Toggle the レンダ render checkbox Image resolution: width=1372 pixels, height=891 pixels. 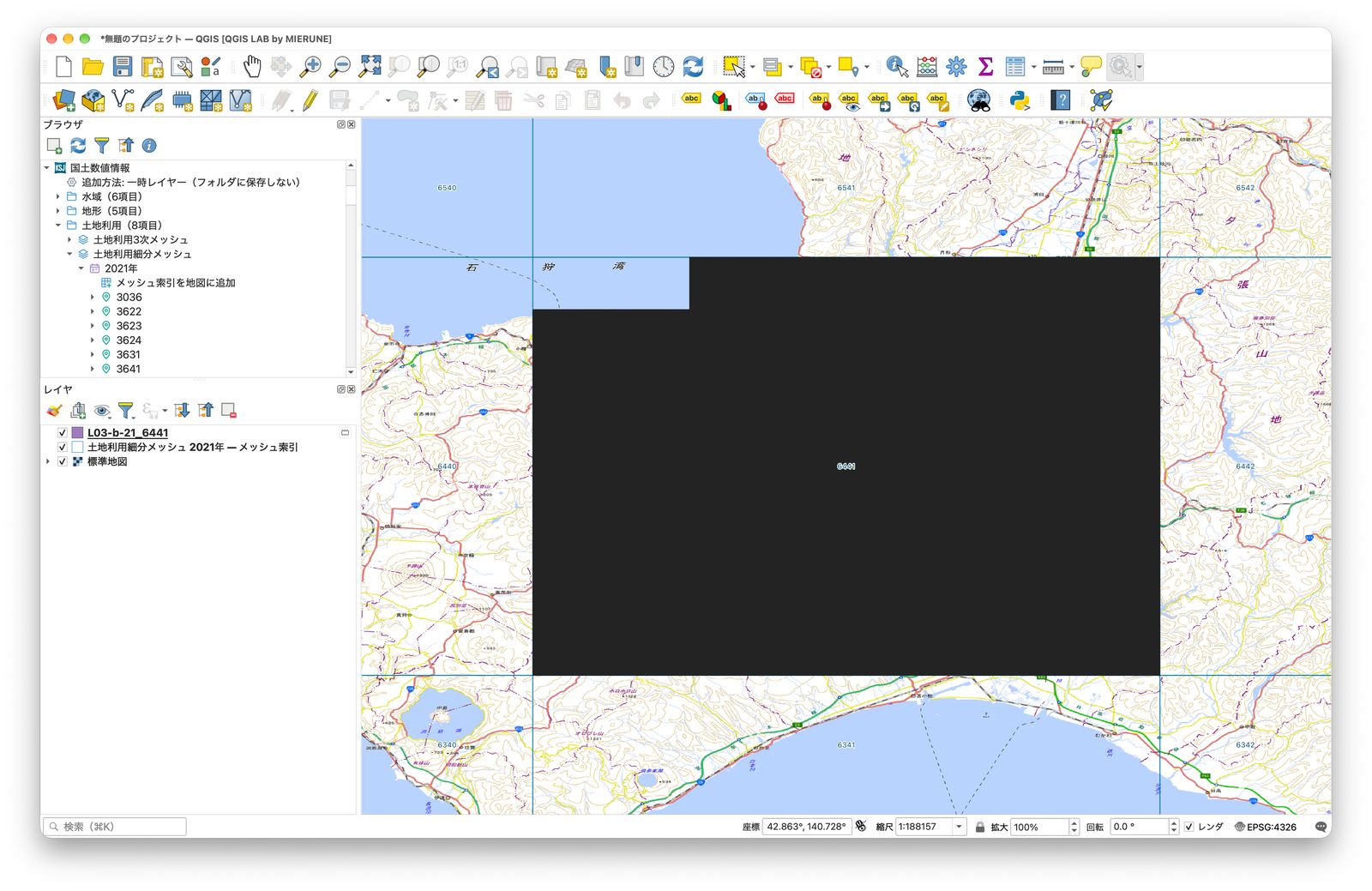[x=1188, y=827]
